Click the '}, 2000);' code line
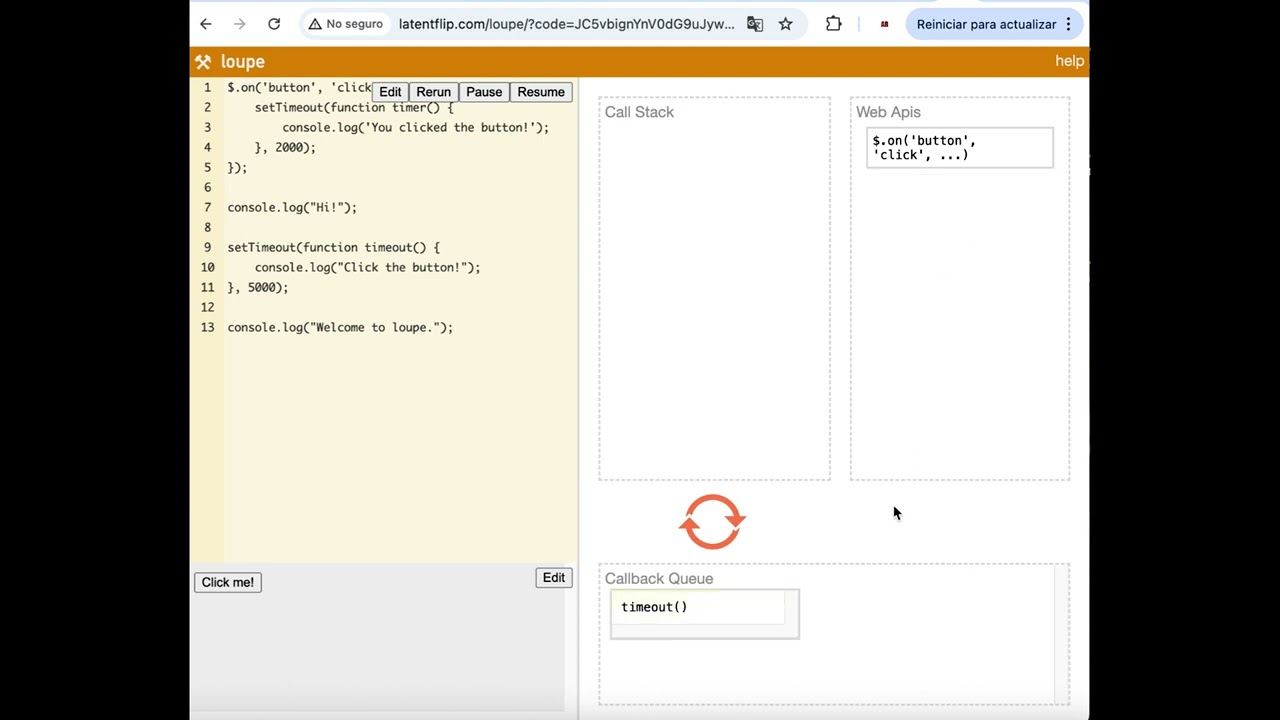The image size is (1280, 720). point(285,147)
